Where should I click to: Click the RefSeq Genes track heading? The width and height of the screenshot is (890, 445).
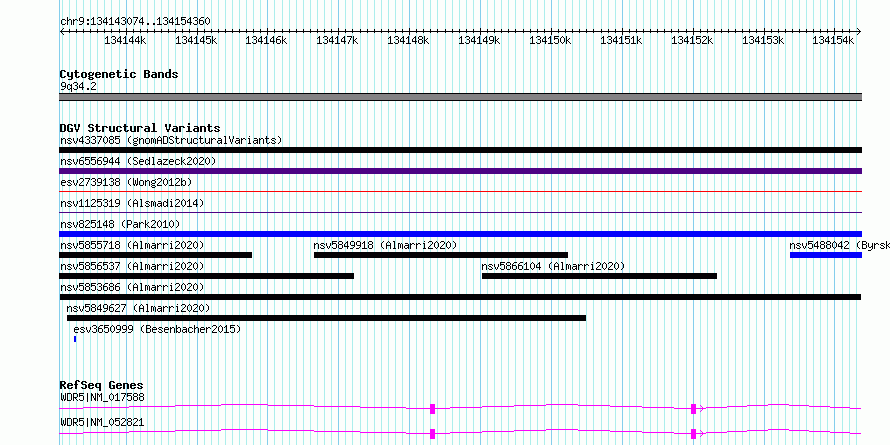101,386
